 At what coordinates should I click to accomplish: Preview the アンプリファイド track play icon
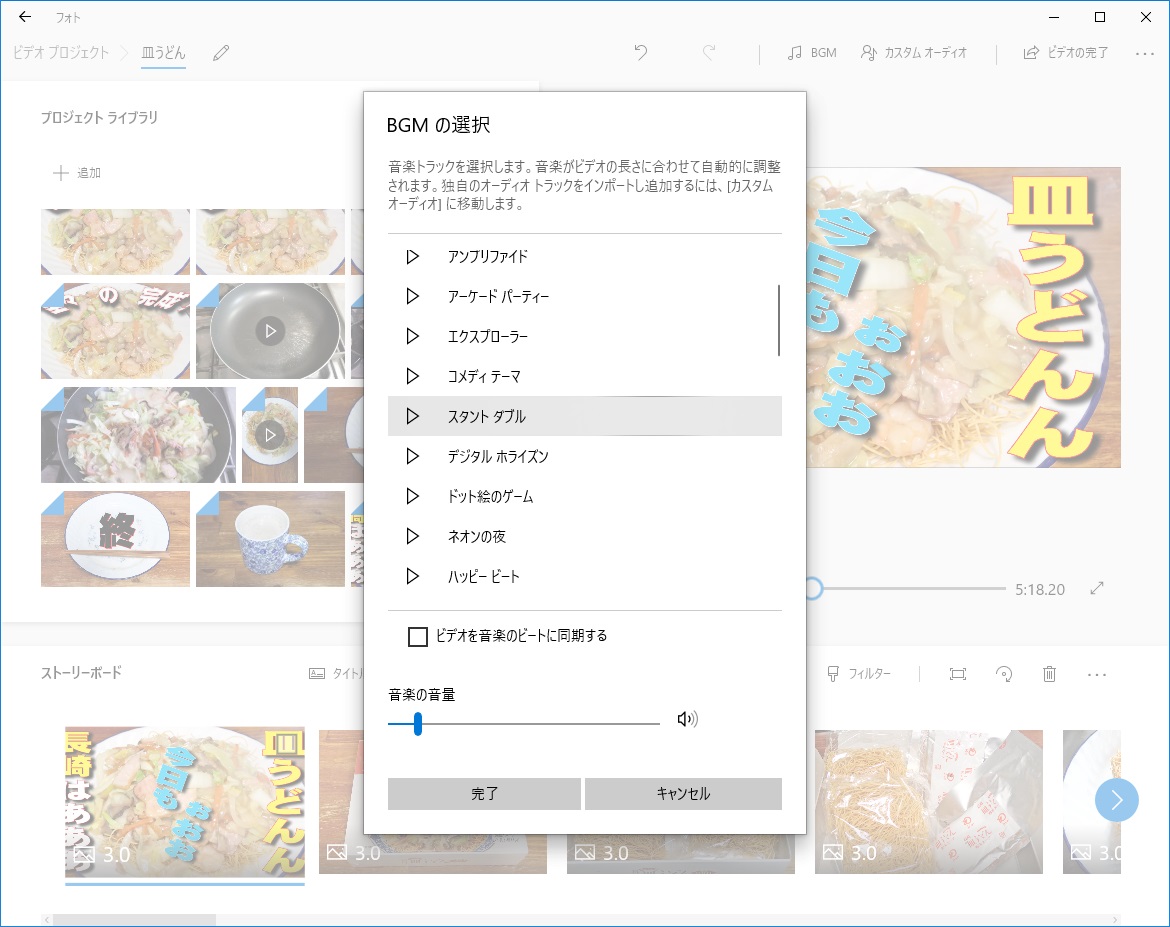point(412,257)
